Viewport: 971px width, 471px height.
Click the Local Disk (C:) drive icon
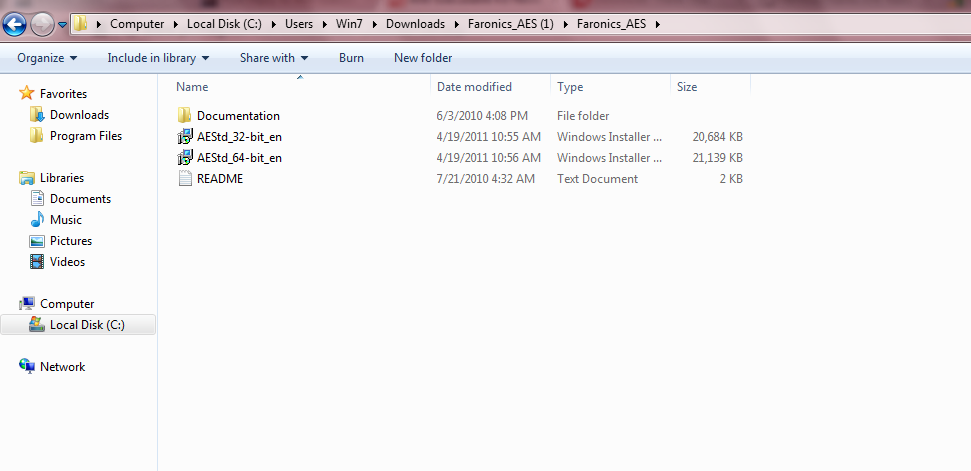point(37,325)
